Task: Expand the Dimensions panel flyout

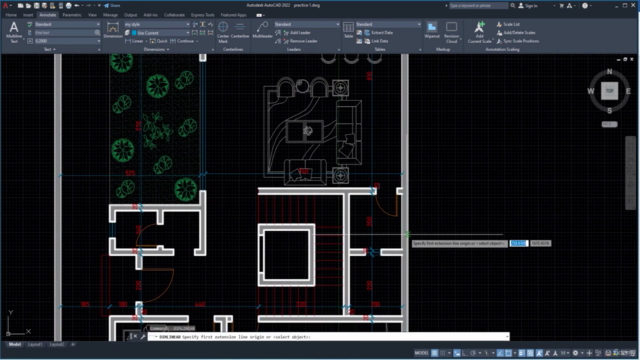Action: [x=156, y=49]
